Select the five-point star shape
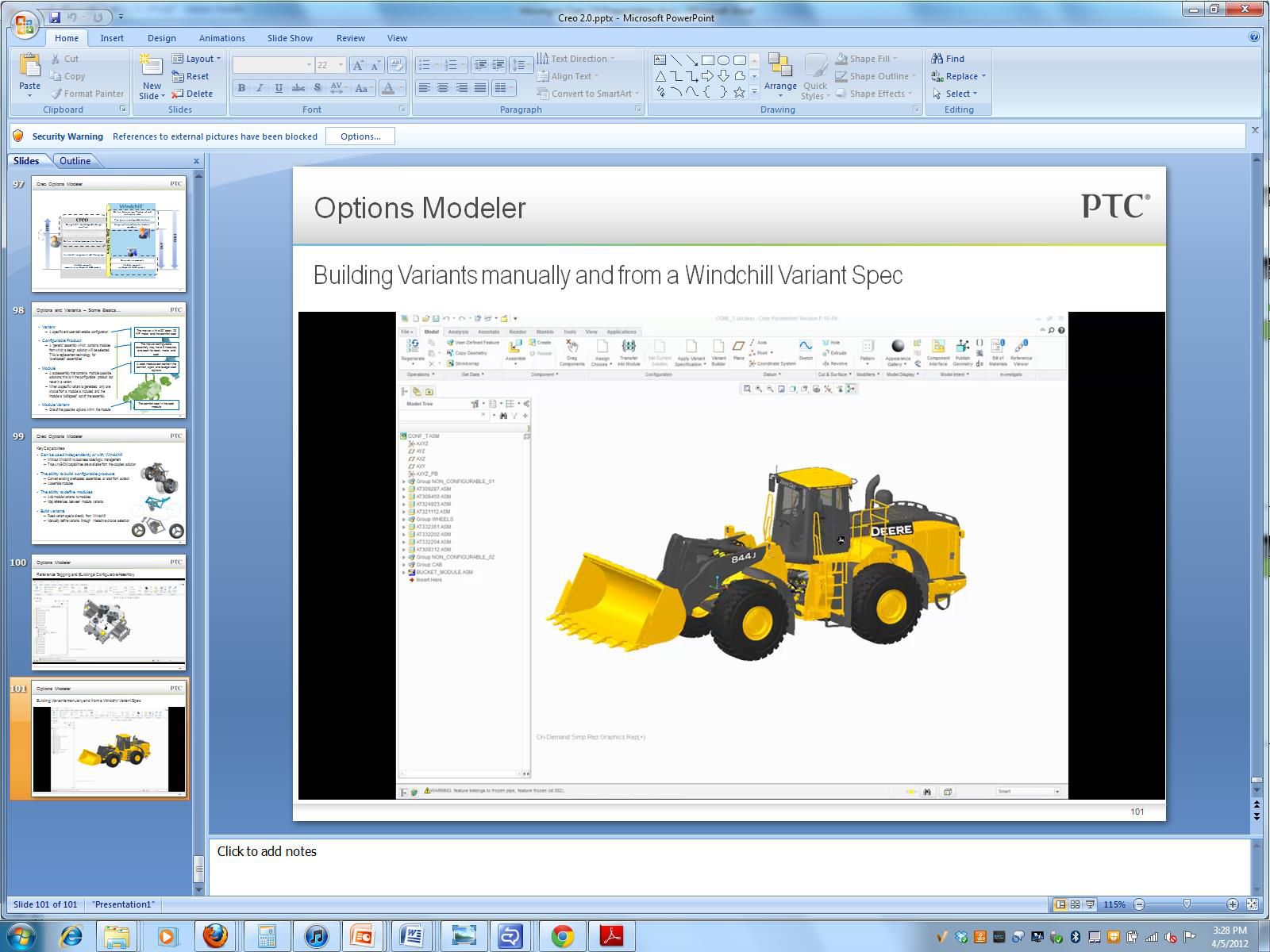The image size is (1270, 952). coord(739,92)
